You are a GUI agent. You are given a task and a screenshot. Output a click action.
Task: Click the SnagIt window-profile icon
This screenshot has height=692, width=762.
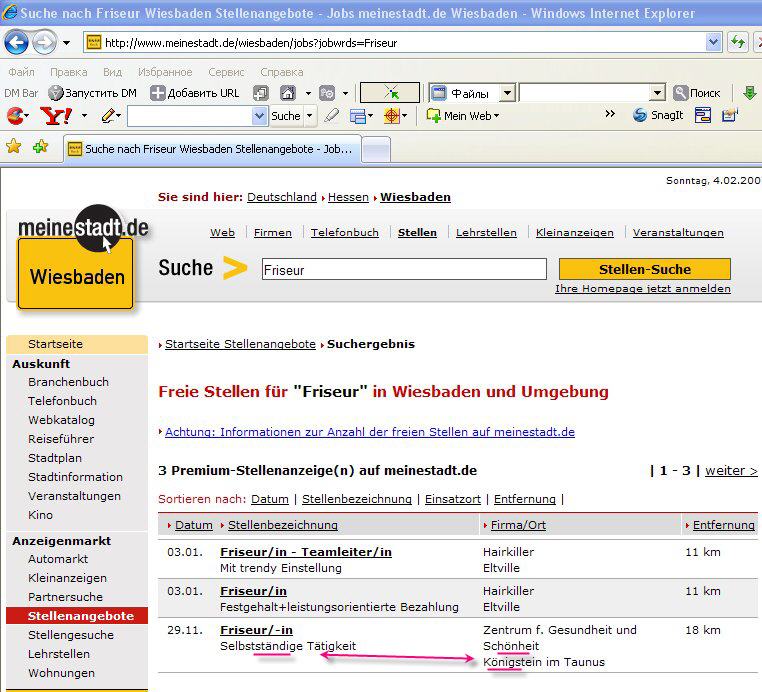point(703,115)
